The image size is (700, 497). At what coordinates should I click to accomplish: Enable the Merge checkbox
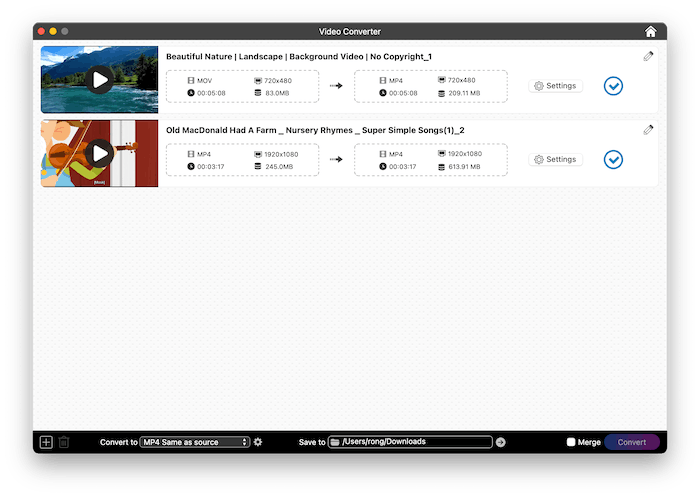tap(571, 442)
